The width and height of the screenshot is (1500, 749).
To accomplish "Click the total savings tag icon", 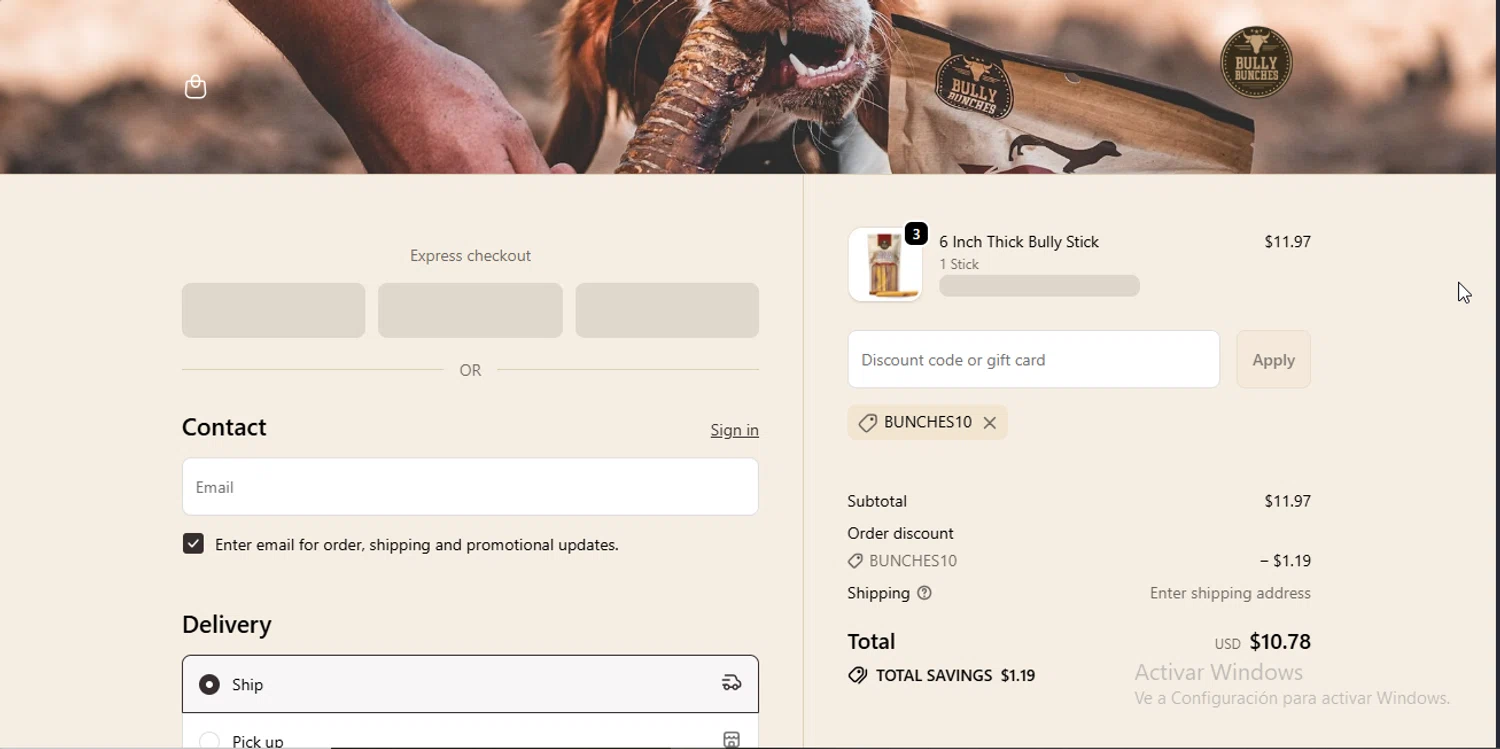I will [857, 676].
